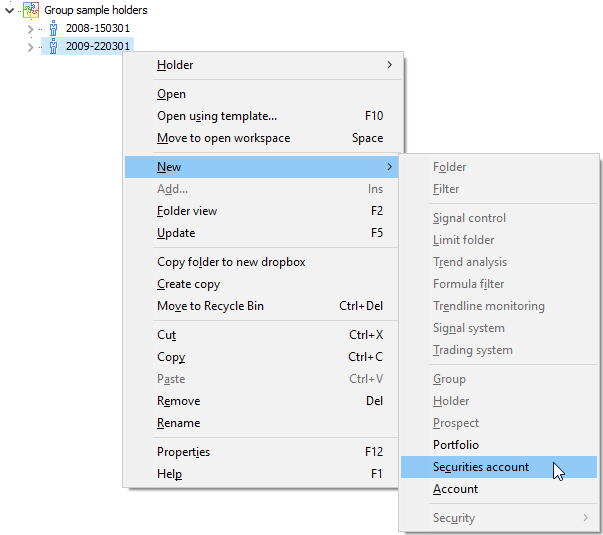Click Update in the context menu
Viewport: 603px width, 535px height.
(176, 233)
